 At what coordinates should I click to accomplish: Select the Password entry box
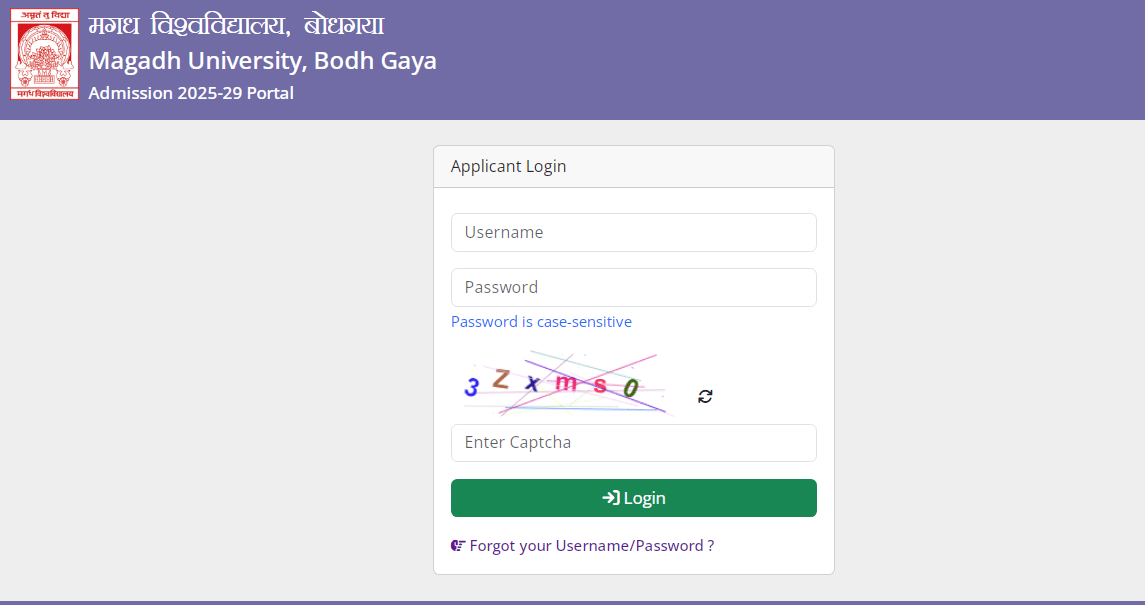click(633, 287)
